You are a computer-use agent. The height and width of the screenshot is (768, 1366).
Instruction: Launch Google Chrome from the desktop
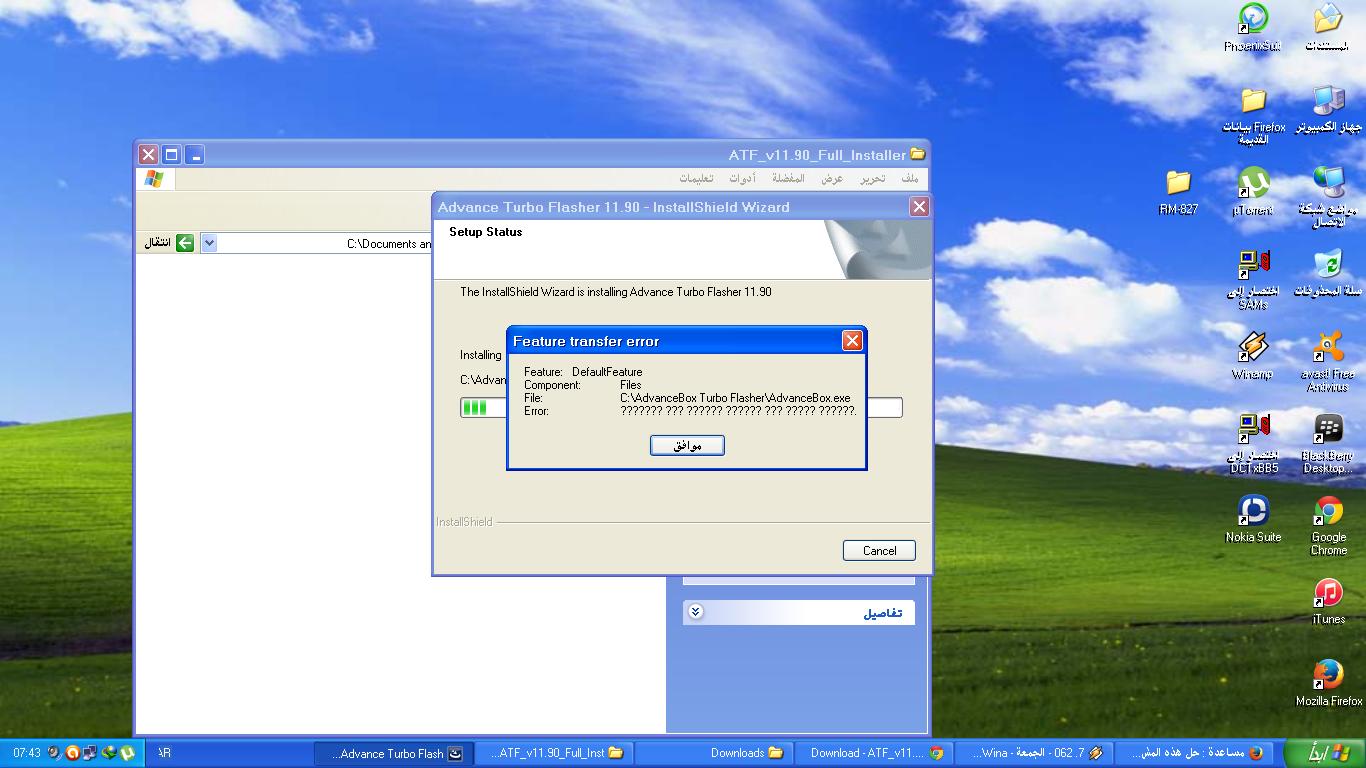click(1328, 526)
